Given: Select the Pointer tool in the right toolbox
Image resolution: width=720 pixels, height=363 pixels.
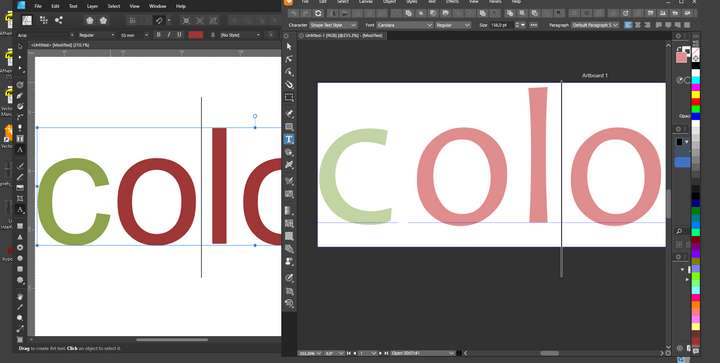Looking at the screenshot, I should [289, 47].
